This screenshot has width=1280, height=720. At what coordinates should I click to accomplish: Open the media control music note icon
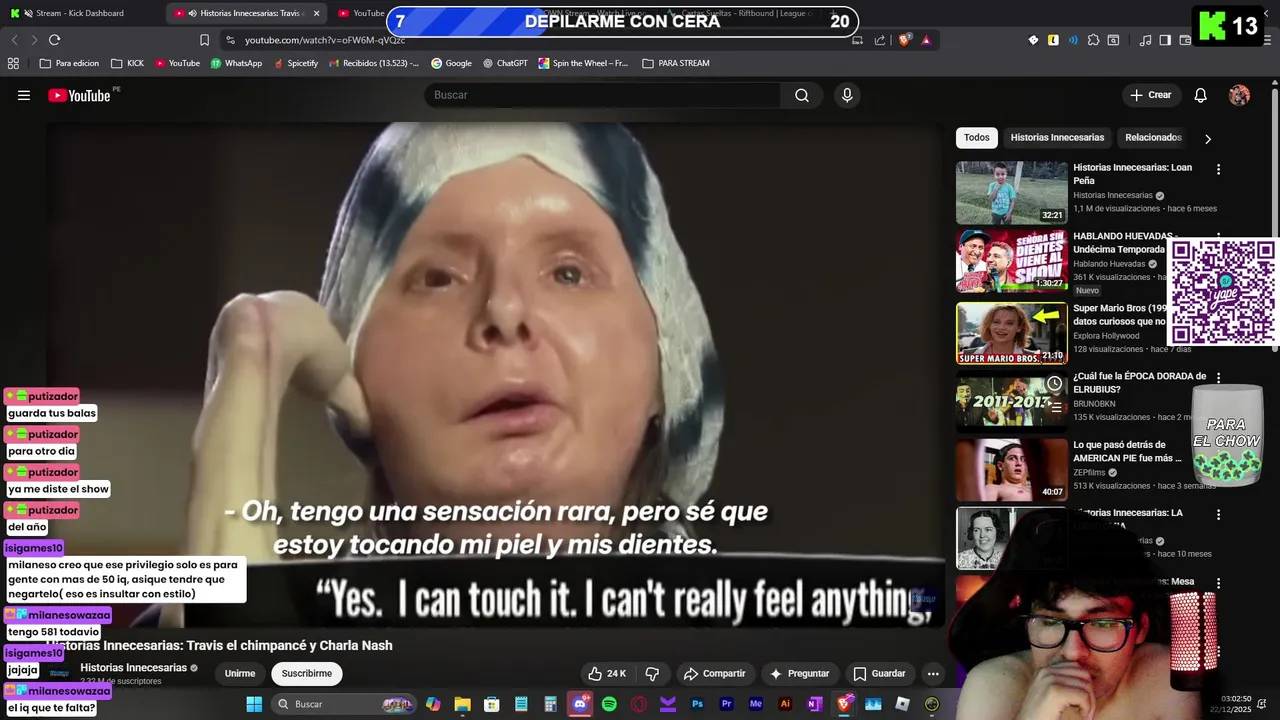tap(1145, 40)
